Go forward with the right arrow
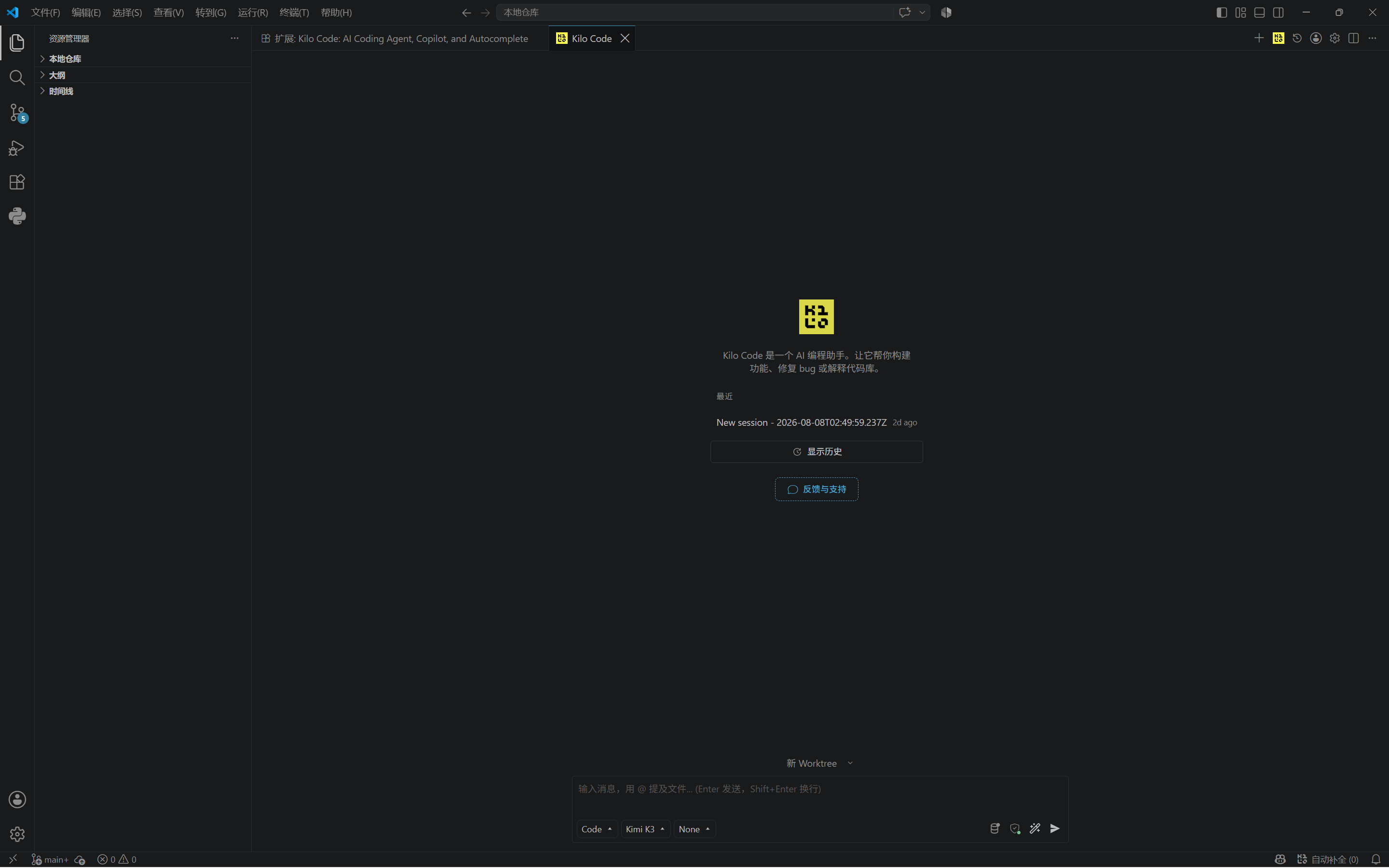Image resolution: width=1389 pixels, height=868 pixels. 486,12
